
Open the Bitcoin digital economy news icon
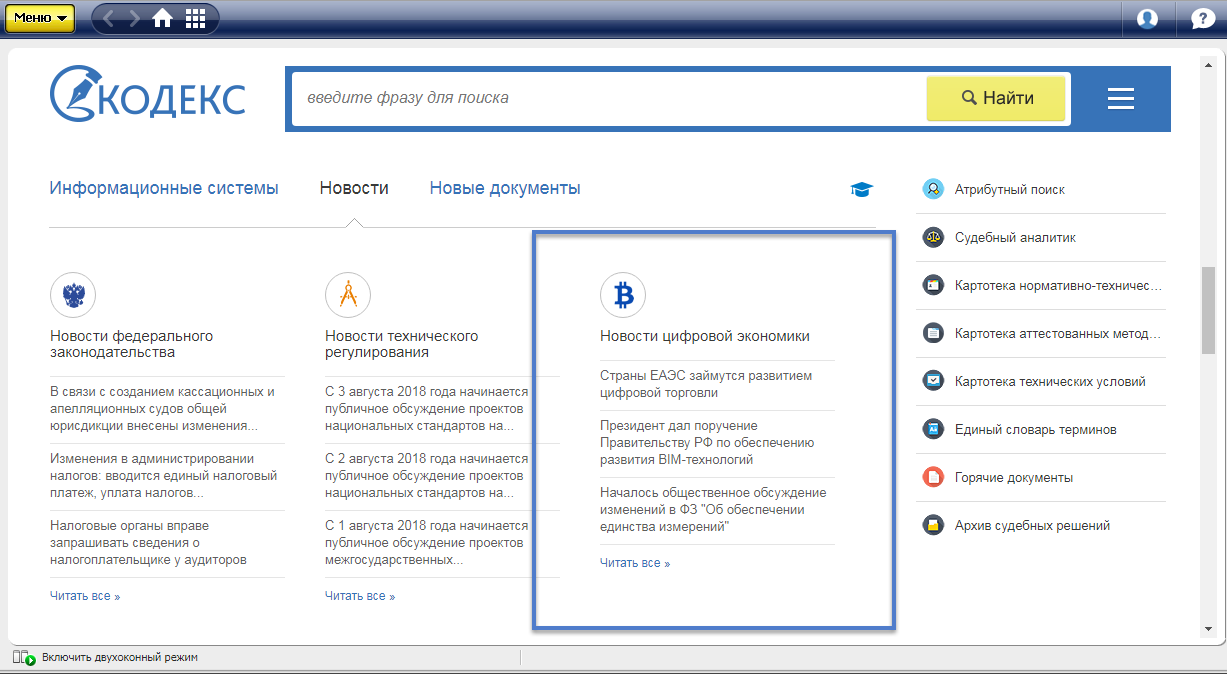tap(623, 295)
